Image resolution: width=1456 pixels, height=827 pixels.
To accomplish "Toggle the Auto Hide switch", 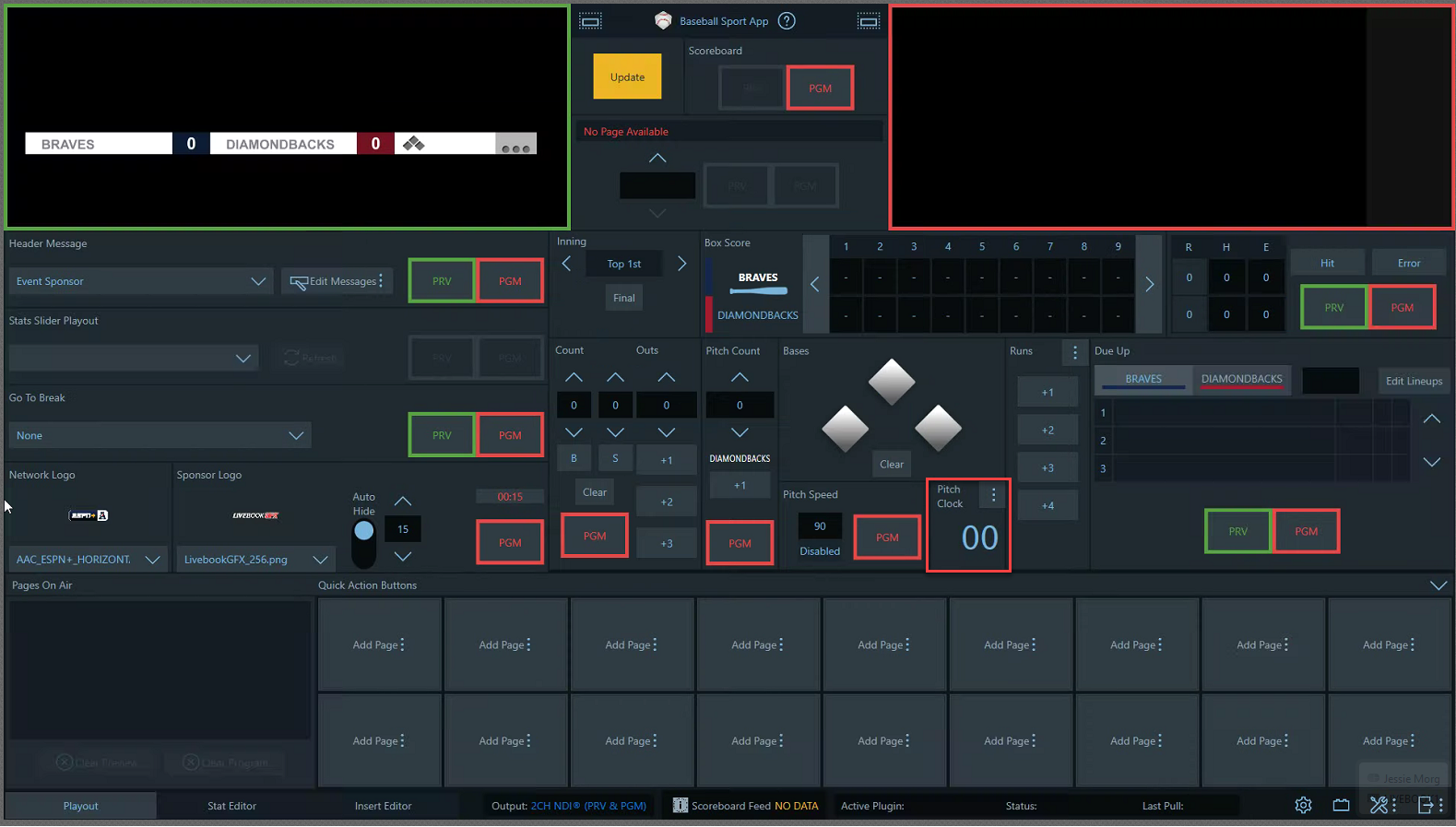I will coord(364,543).
